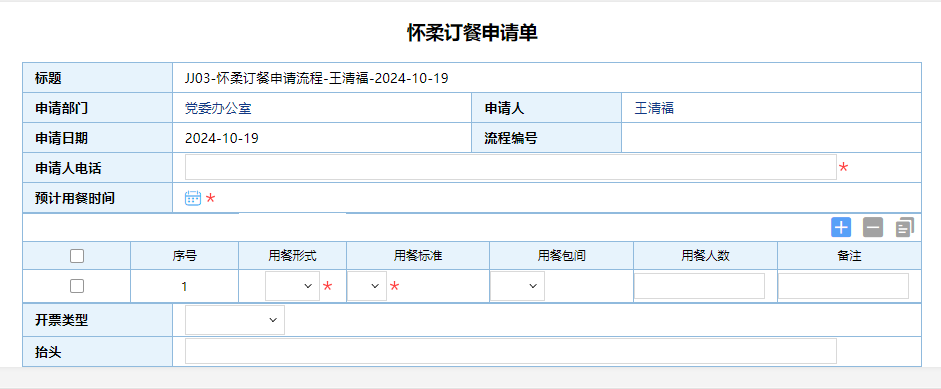Screen dimensions: 941x389
Task: Select the title text JJ03-怀柔订餐申请流程-王清福-2024-10-19
Action: click(316, 78)
